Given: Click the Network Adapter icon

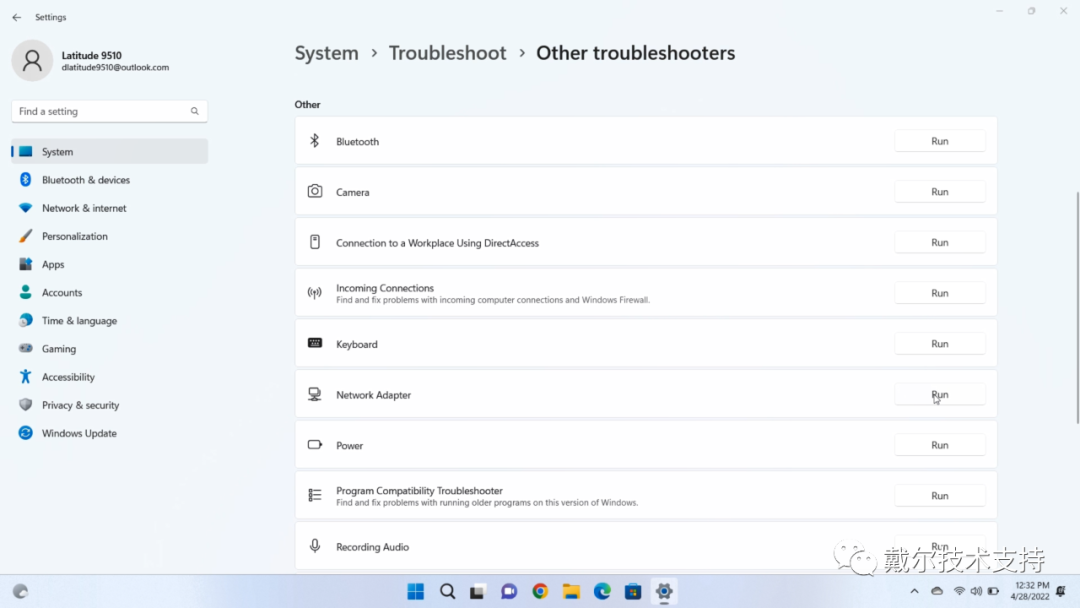Looking at the screenshot, I should coord(315,394).
